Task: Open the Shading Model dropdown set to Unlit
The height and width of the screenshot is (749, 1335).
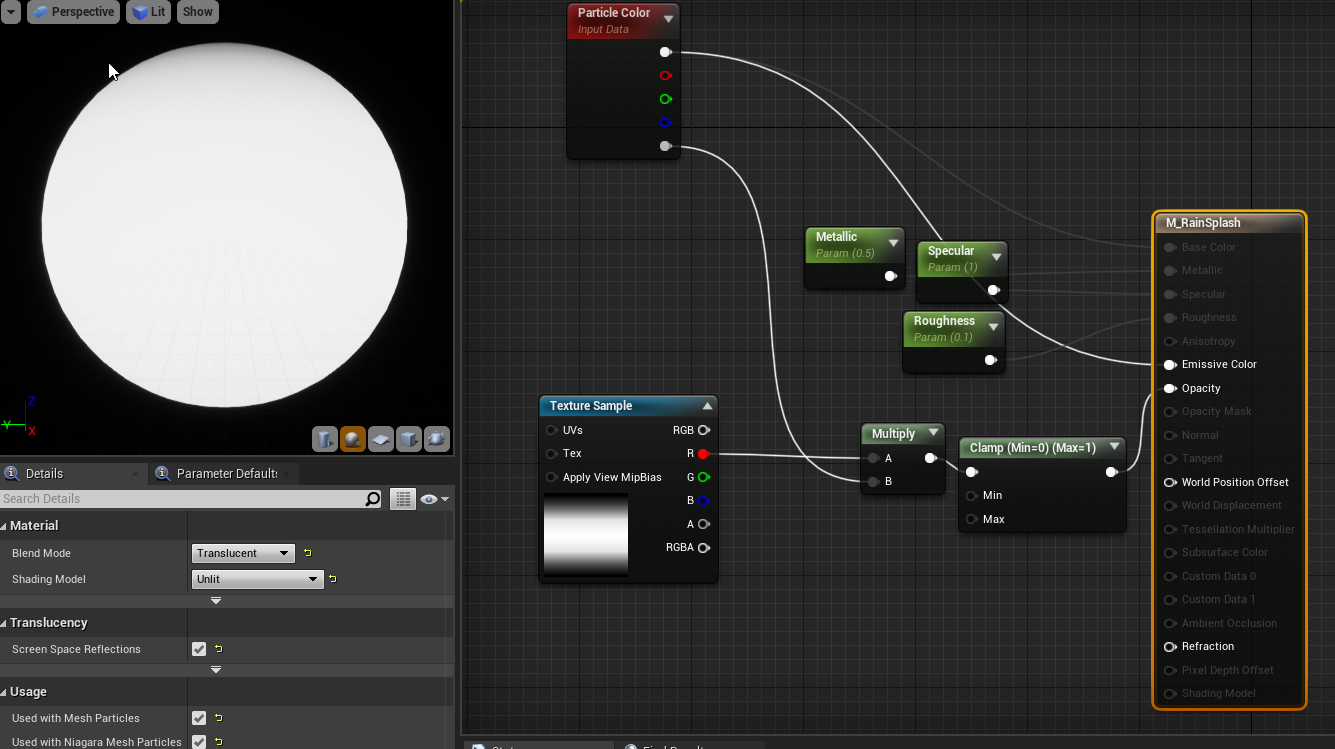Action: [257, 578]
